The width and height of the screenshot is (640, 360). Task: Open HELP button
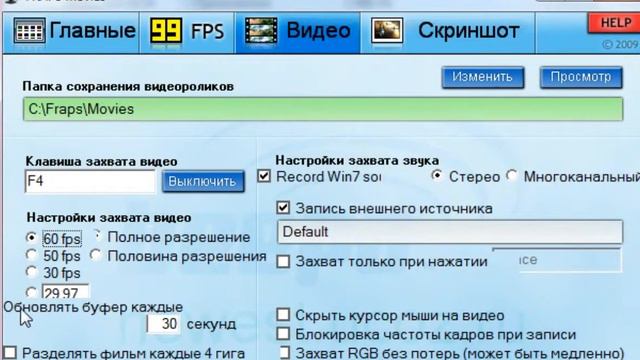pyautogui.click(x=614, y=23)
